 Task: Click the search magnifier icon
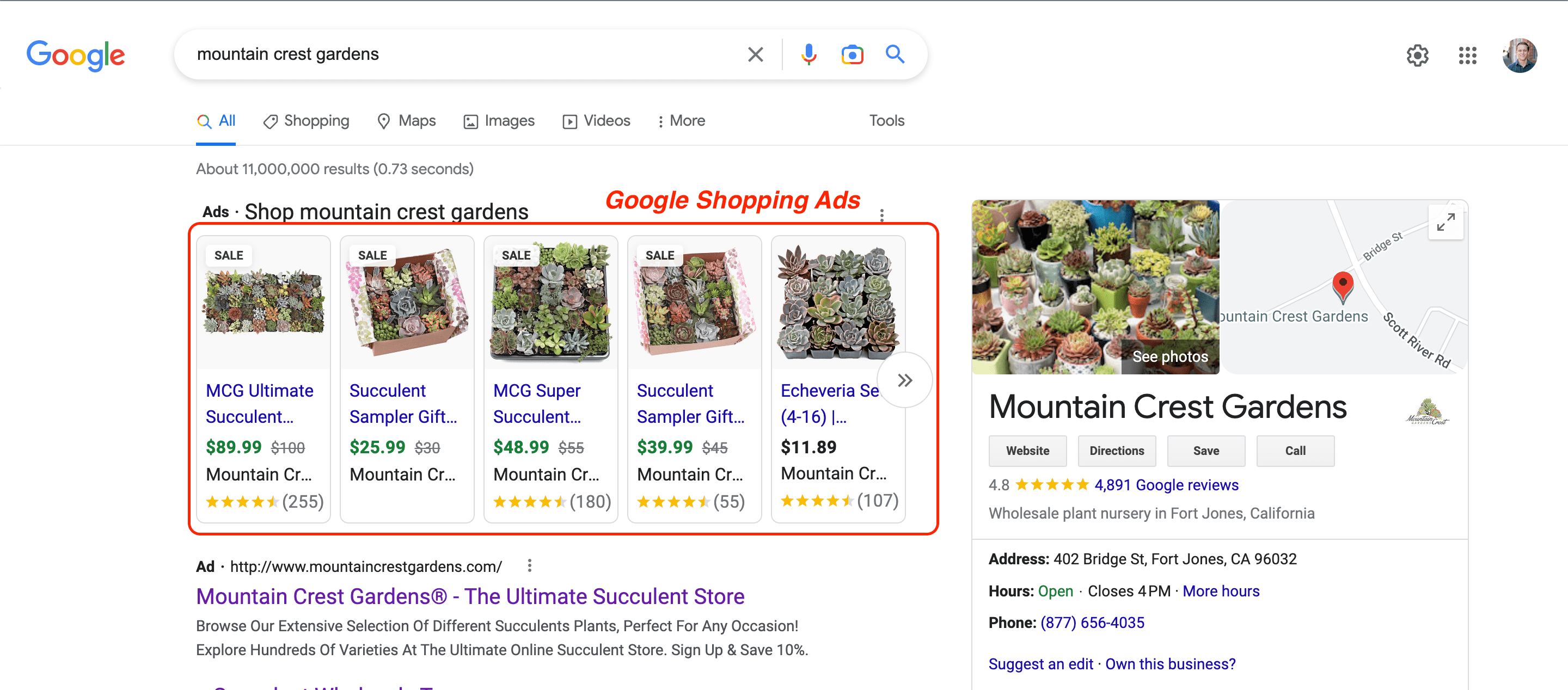click(x=895, y=54)
